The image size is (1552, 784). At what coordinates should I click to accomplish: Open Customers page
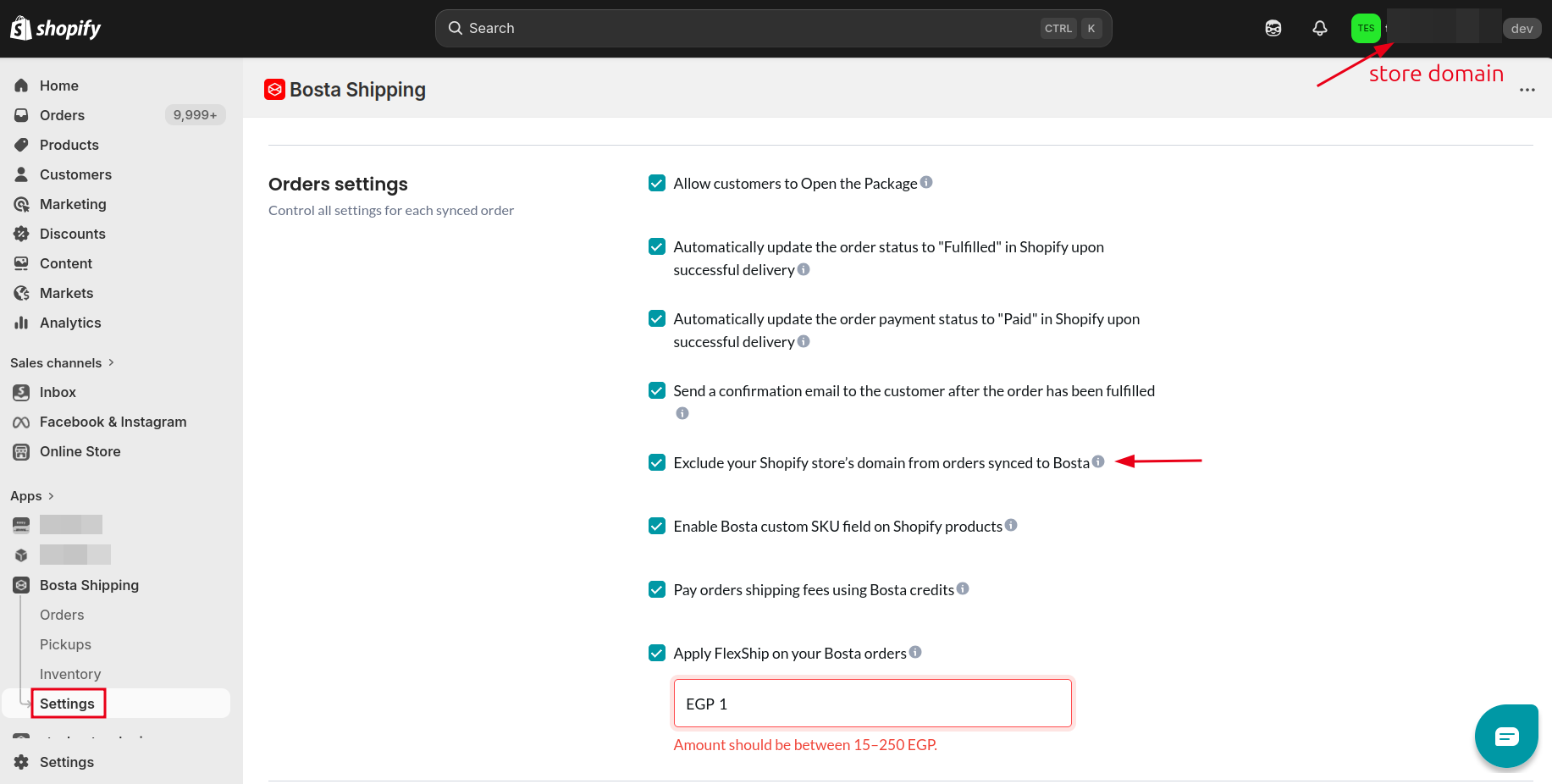point(75,174)
